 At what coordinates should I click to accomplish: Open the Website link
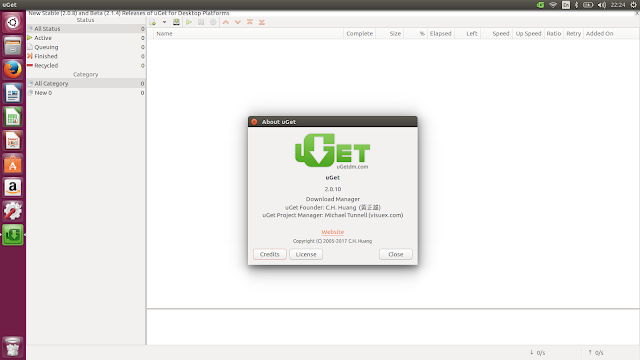tap(333, 232)
